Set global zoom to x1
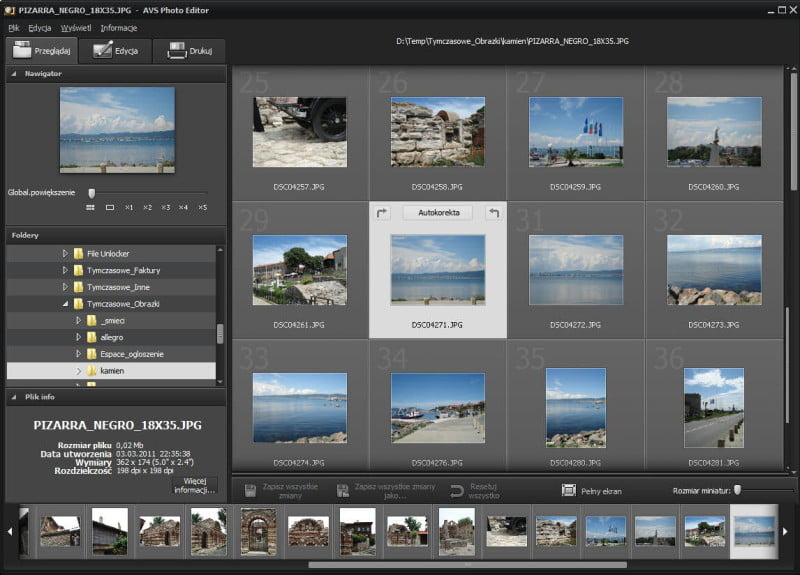 pyautogui.click(x=129, y=208)
